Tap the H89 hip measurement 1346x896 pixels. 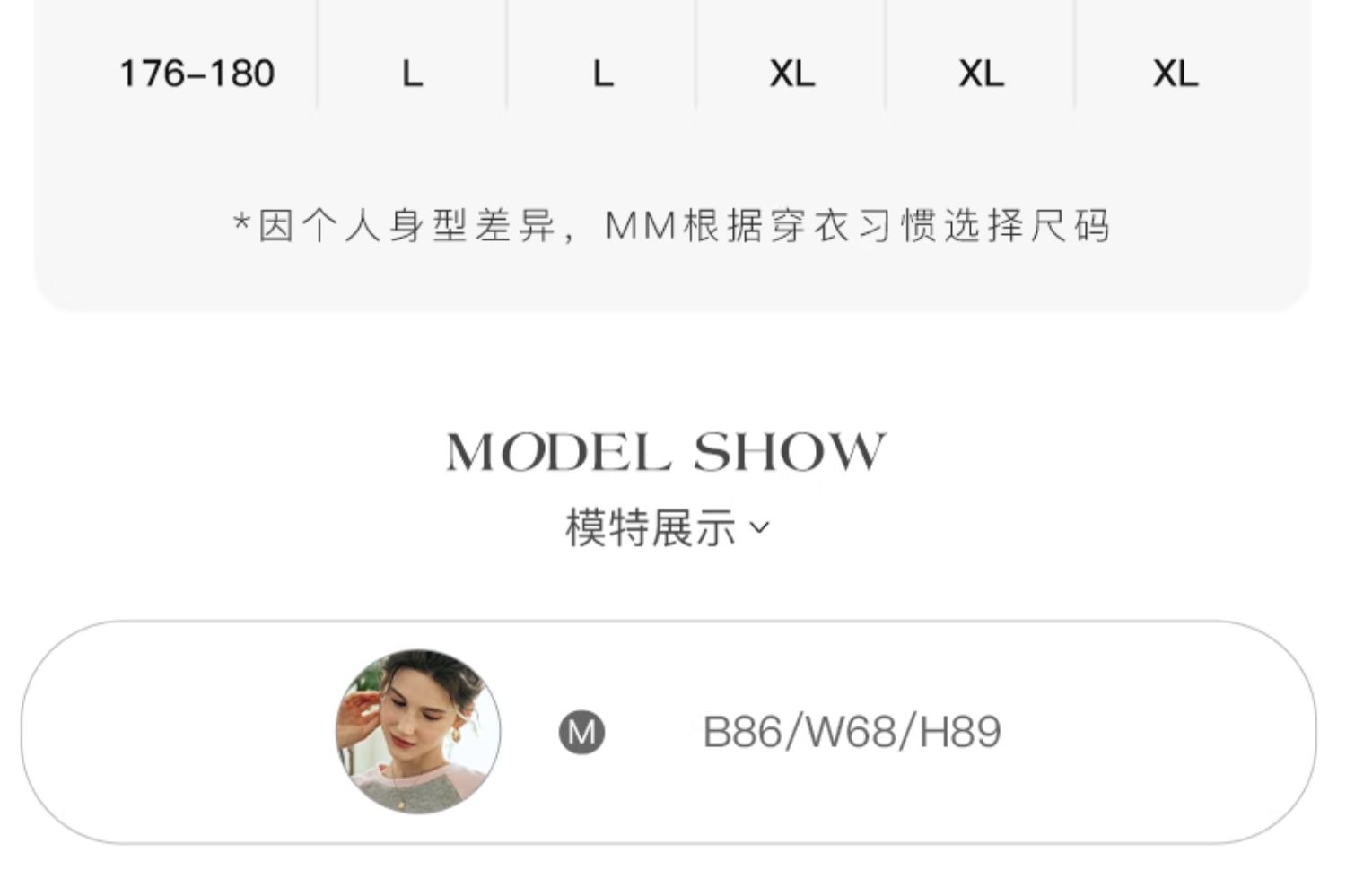960,732
